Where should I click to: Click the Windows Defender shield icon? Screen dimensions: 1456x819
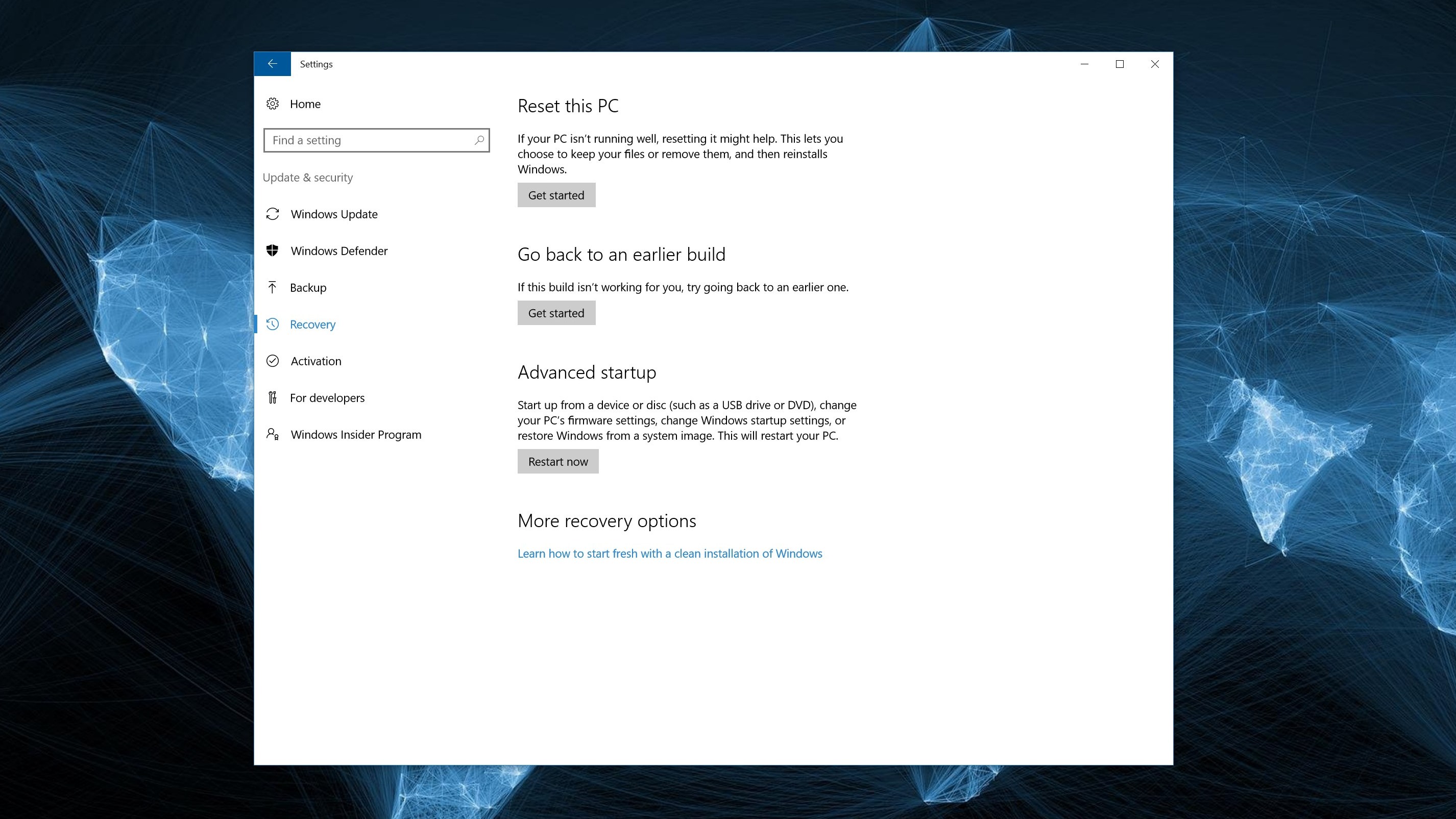pos(273,251)
